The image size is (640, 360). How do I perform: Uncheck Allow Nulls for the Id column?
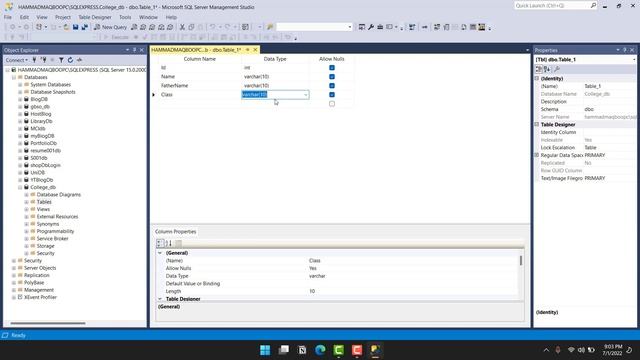(332, 68)
